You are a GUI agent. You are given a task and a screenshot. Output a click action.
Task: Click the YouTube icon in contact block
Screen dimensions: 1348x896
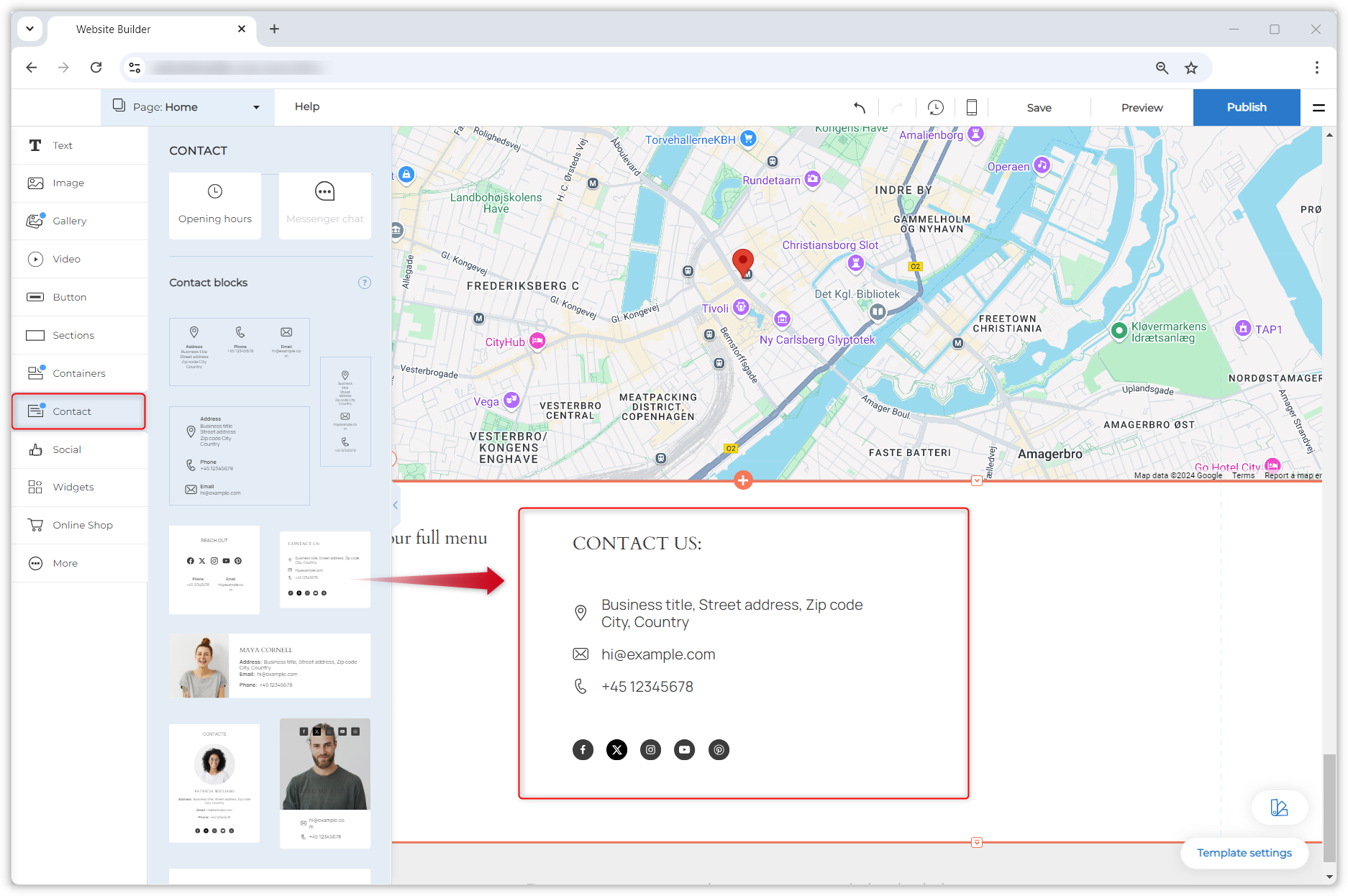click(x=684, y=750)
